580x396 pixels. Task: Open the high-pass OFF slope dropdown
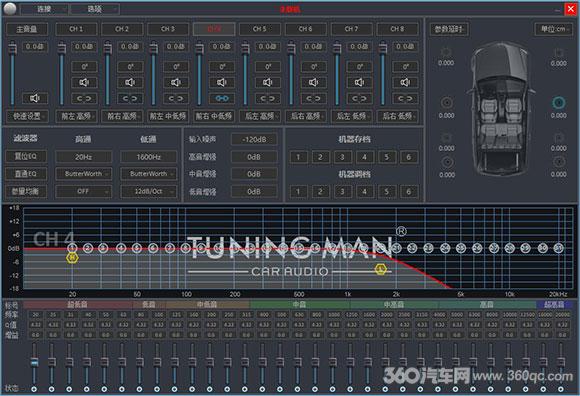[x=84, y=192]
